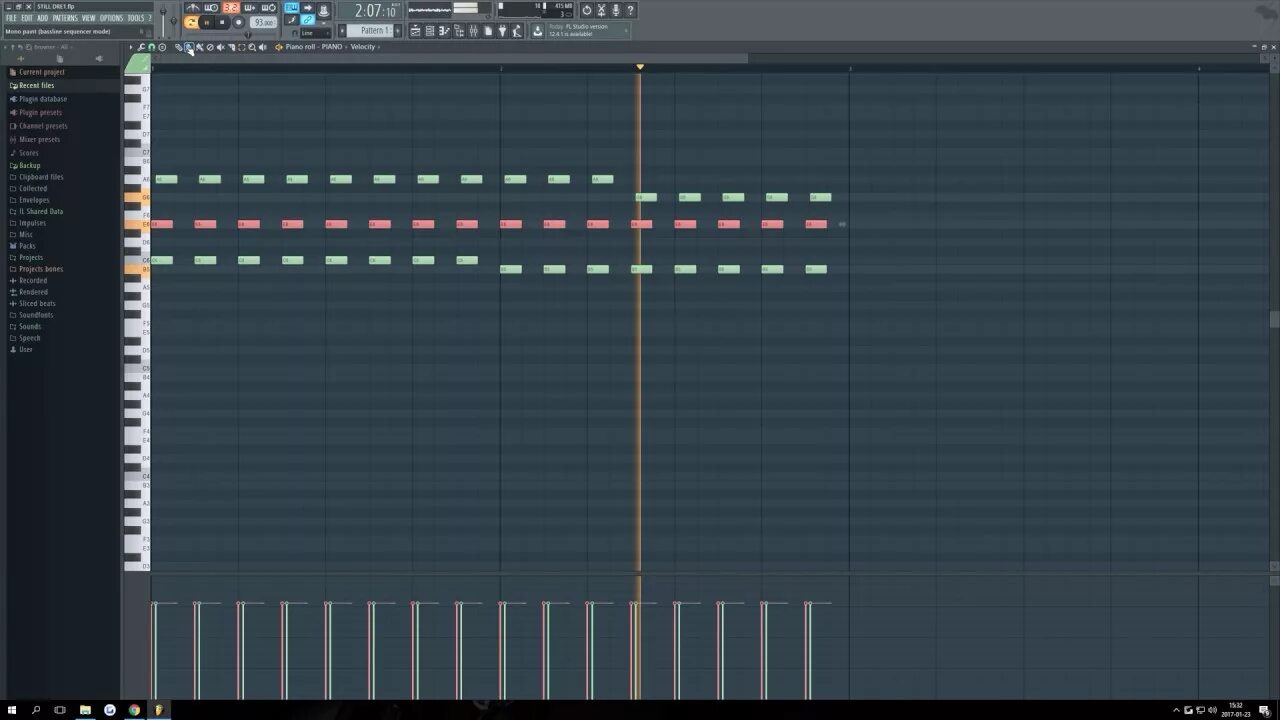Image resolution: width=1280 pixels, height=720 pixels.
Task: Choose the Select marquee tool
Action: tap(241, 47)
